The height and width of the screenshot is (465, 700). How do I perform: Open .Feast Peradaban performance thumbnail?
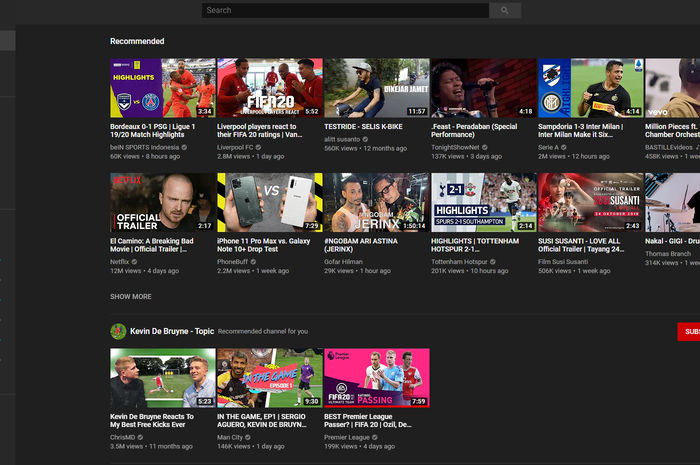click(x=483, y=88)
